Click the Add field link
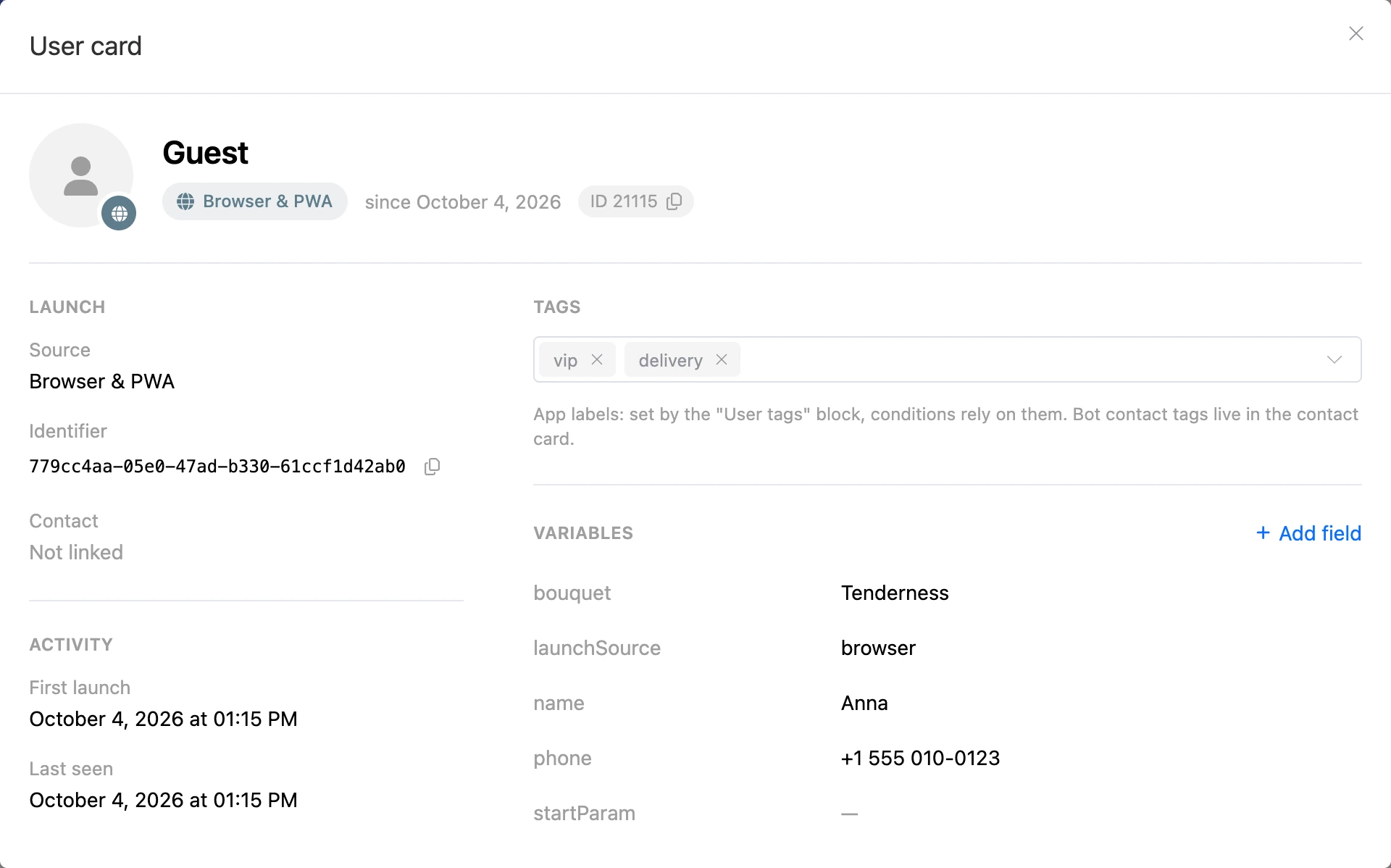1391x868 pixels. tap(1308, 533)
